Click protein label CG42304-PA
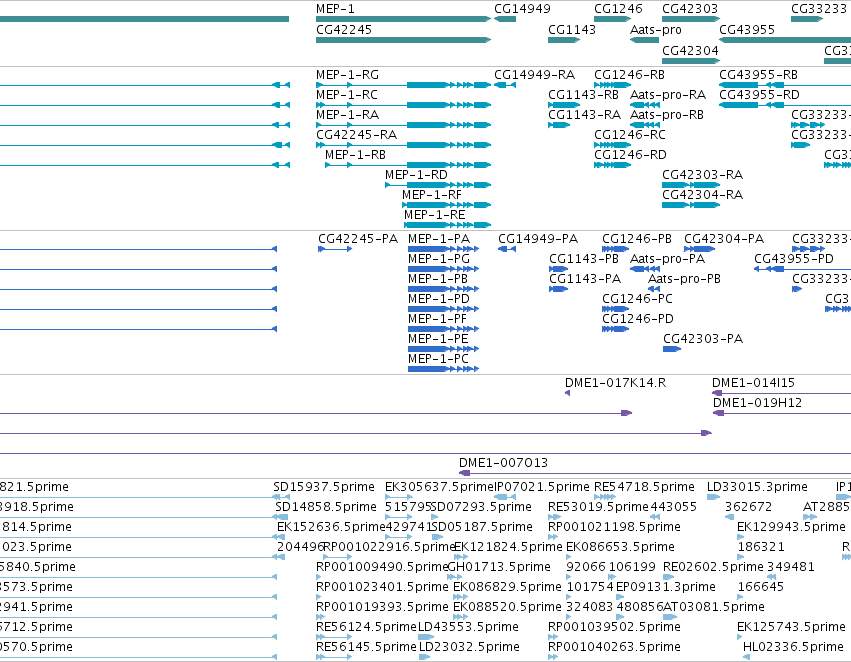This screenshot has width=851, height=662. [x=724, y=239]
